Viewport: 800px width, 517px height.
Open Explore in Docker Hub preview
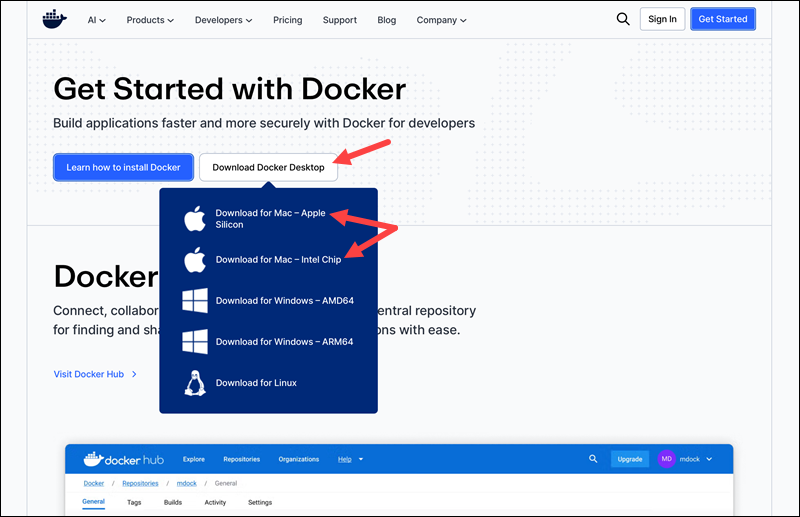click(194, 459)
